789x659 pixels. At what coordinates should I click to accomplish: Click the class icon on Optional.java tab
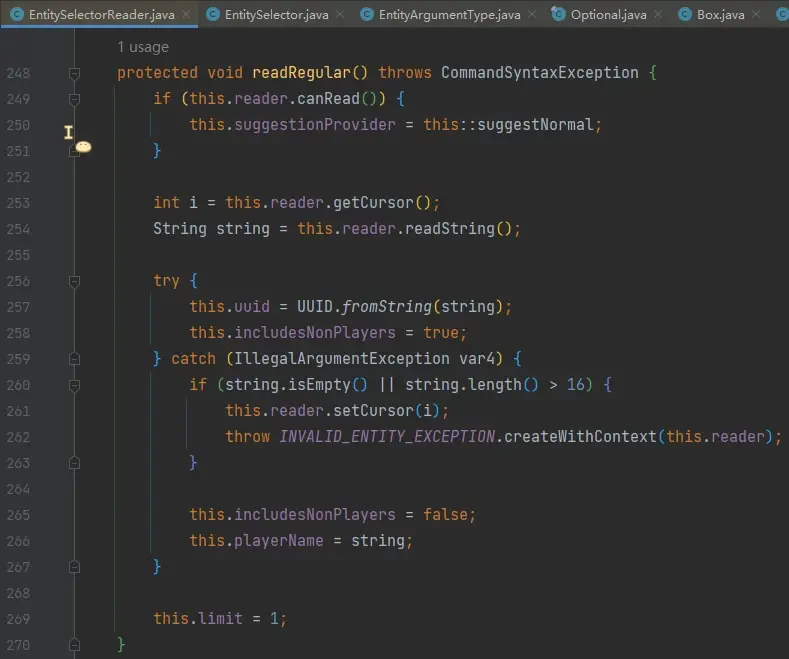558,14
